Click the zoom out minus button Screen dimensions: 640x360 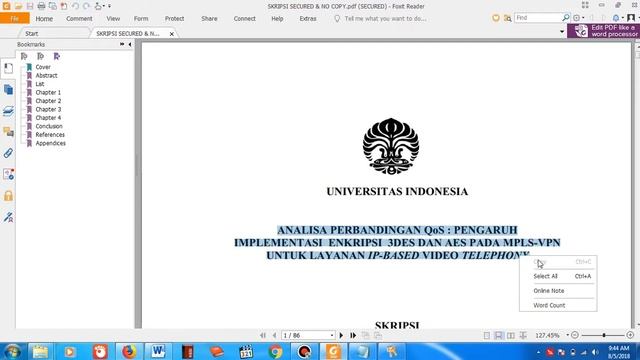[x=575, y=335]
